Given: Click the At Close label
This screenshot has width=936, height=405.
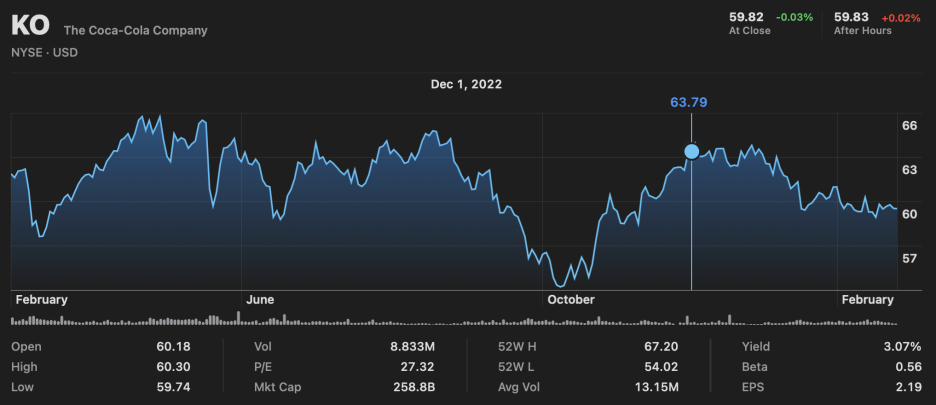Looking at the screenshot, I should tap(750, 31).
